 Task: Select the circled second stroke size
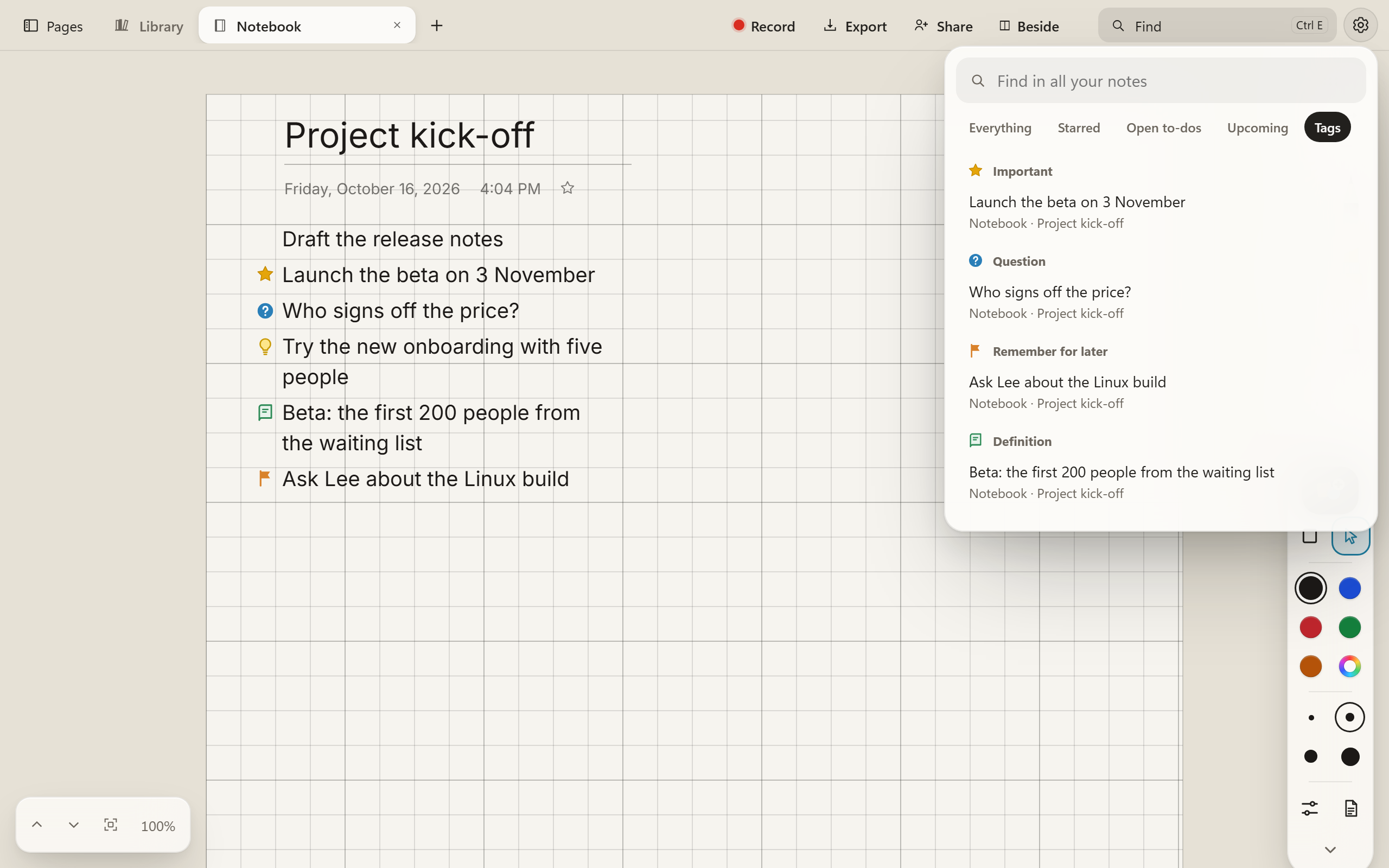pos(1349,717)
